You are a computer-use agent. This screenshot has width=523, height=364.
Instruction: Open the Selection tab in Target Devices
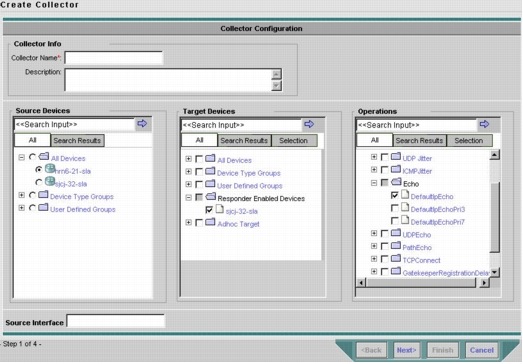pos(294,140)
